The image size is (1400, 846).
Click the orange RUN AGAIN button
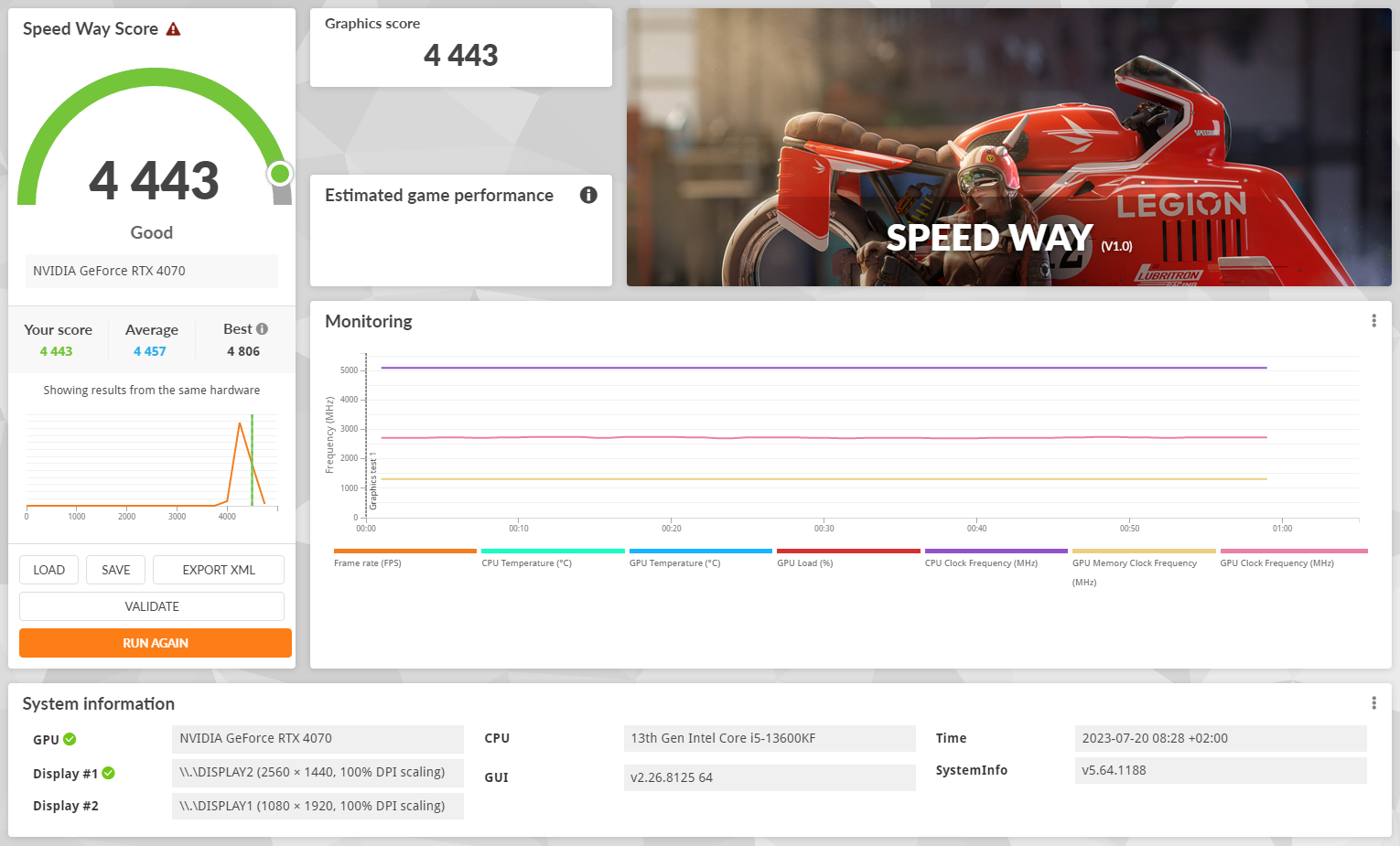[156, 643]
